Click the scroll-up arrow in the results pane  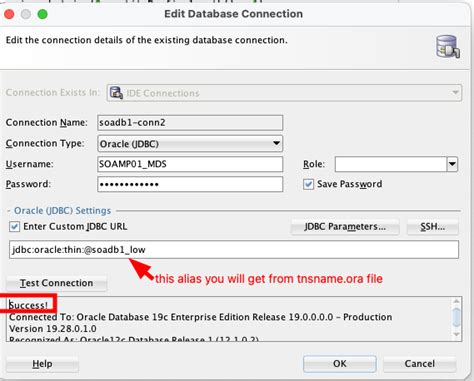(456, 302)
